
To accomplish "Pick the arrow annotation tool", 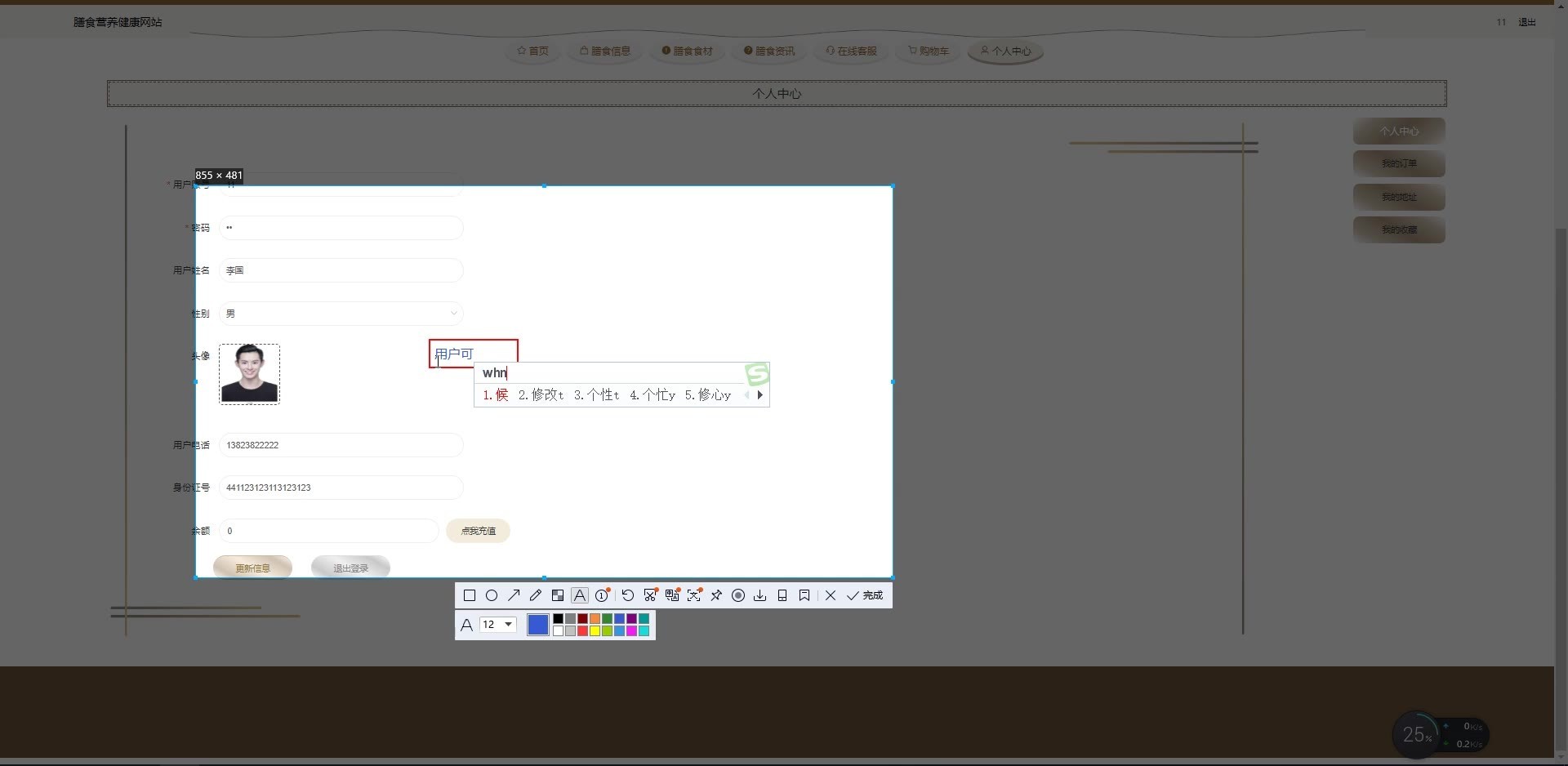I will 514,595.
